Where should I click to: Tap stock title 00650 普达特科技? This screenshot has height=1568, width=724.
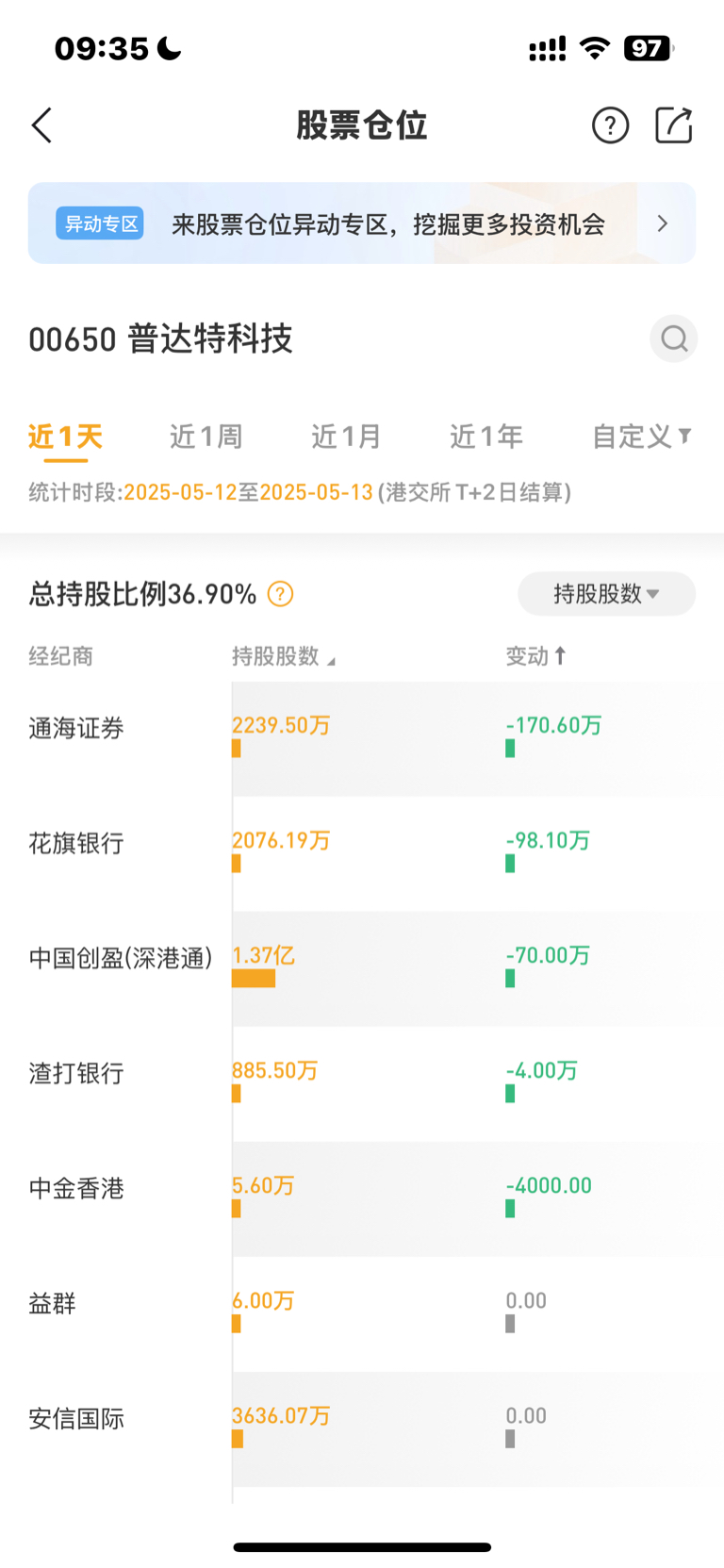click(x=160, y=338)
